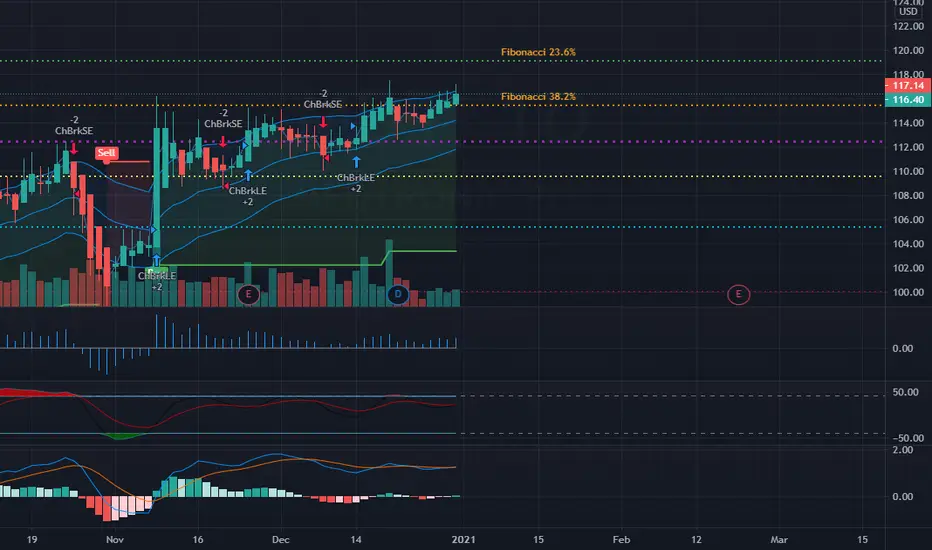932x550 pixels.
Task: Click the 2021 label on the time axis
Action: tap(464, 540)
